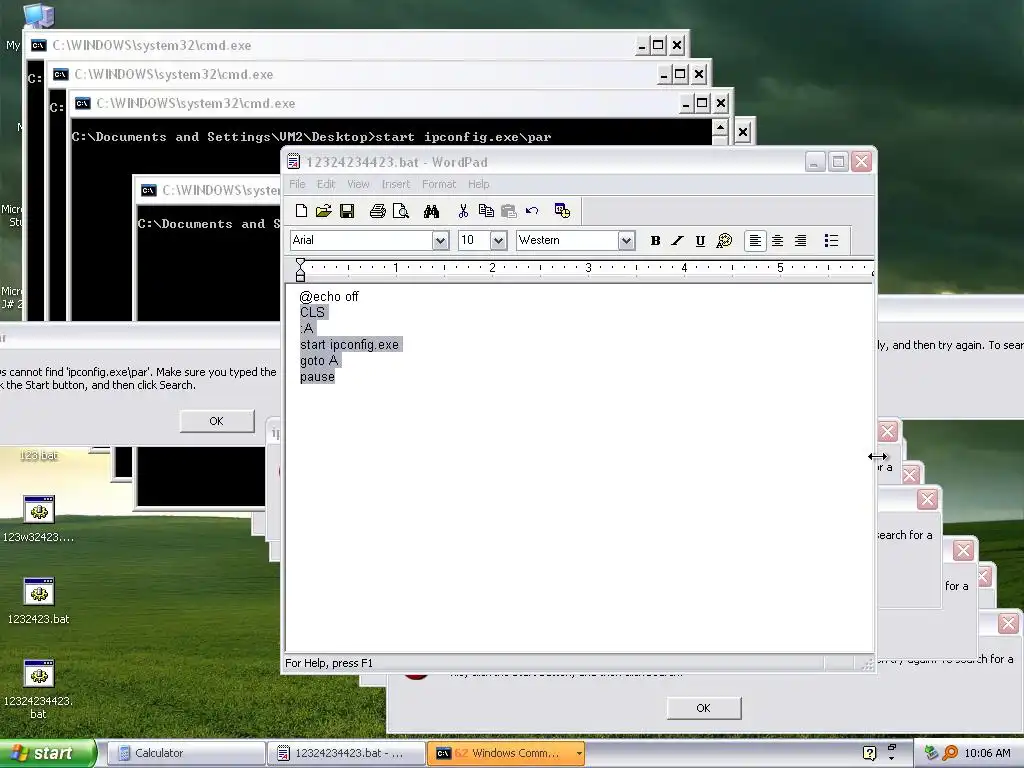Align text left in WordPad
The width and height of the screenshot is (1024, 768).
(754, 240)
